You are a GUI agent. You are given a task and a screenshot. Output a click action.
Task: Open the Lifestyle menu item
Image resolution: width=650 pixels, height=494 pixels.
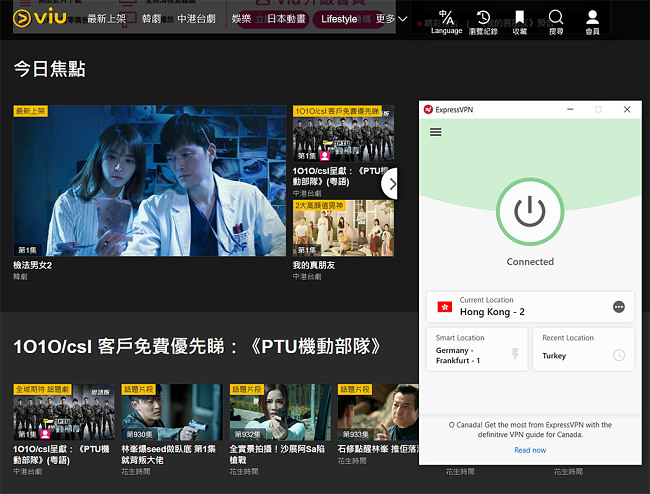tap(339, 19)
